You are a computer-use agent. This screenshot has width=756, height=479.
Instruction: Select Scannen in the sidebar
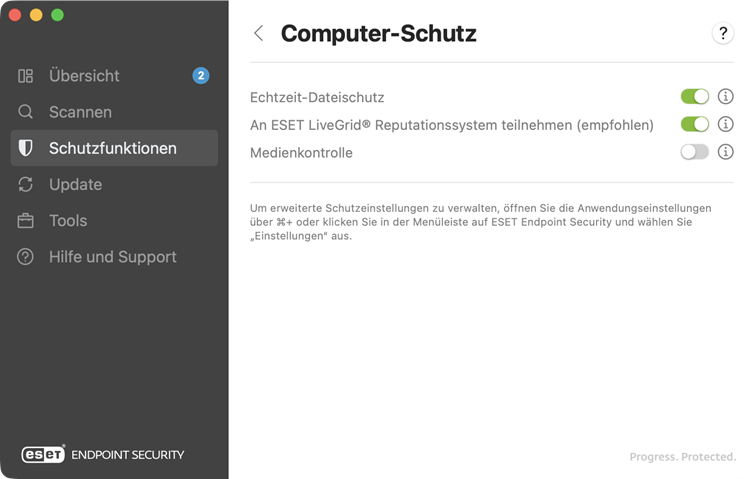pyautogui.click(x=80, y=112)
